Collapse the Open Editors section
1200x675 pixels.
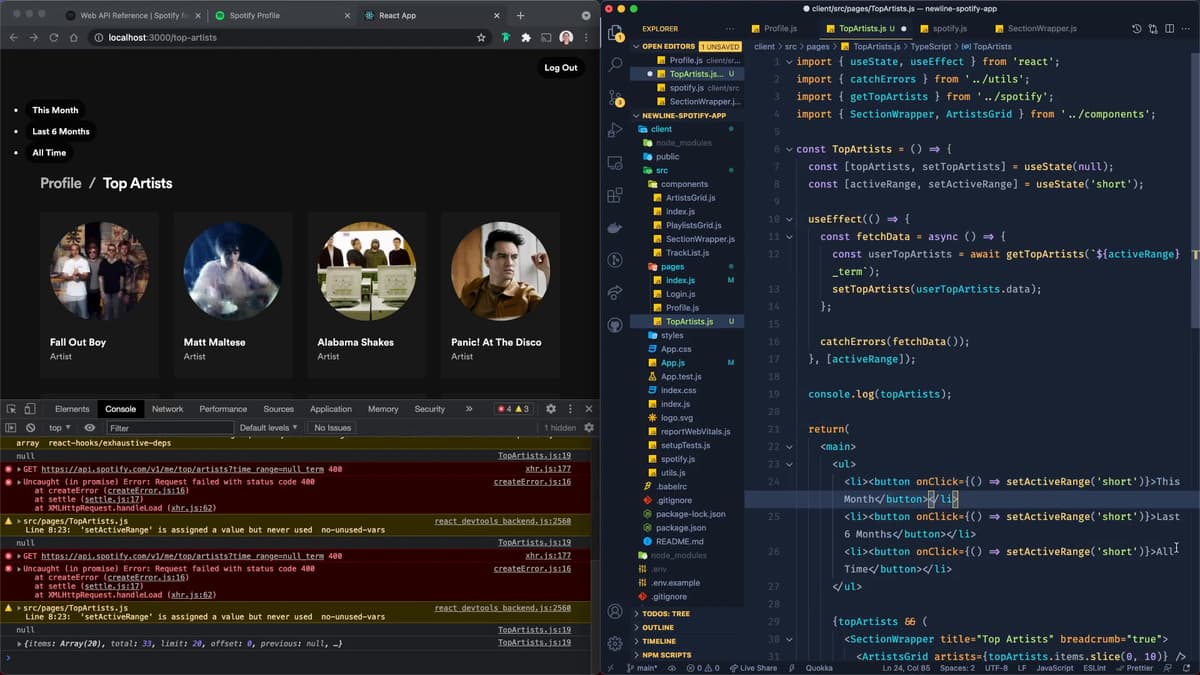686,47
